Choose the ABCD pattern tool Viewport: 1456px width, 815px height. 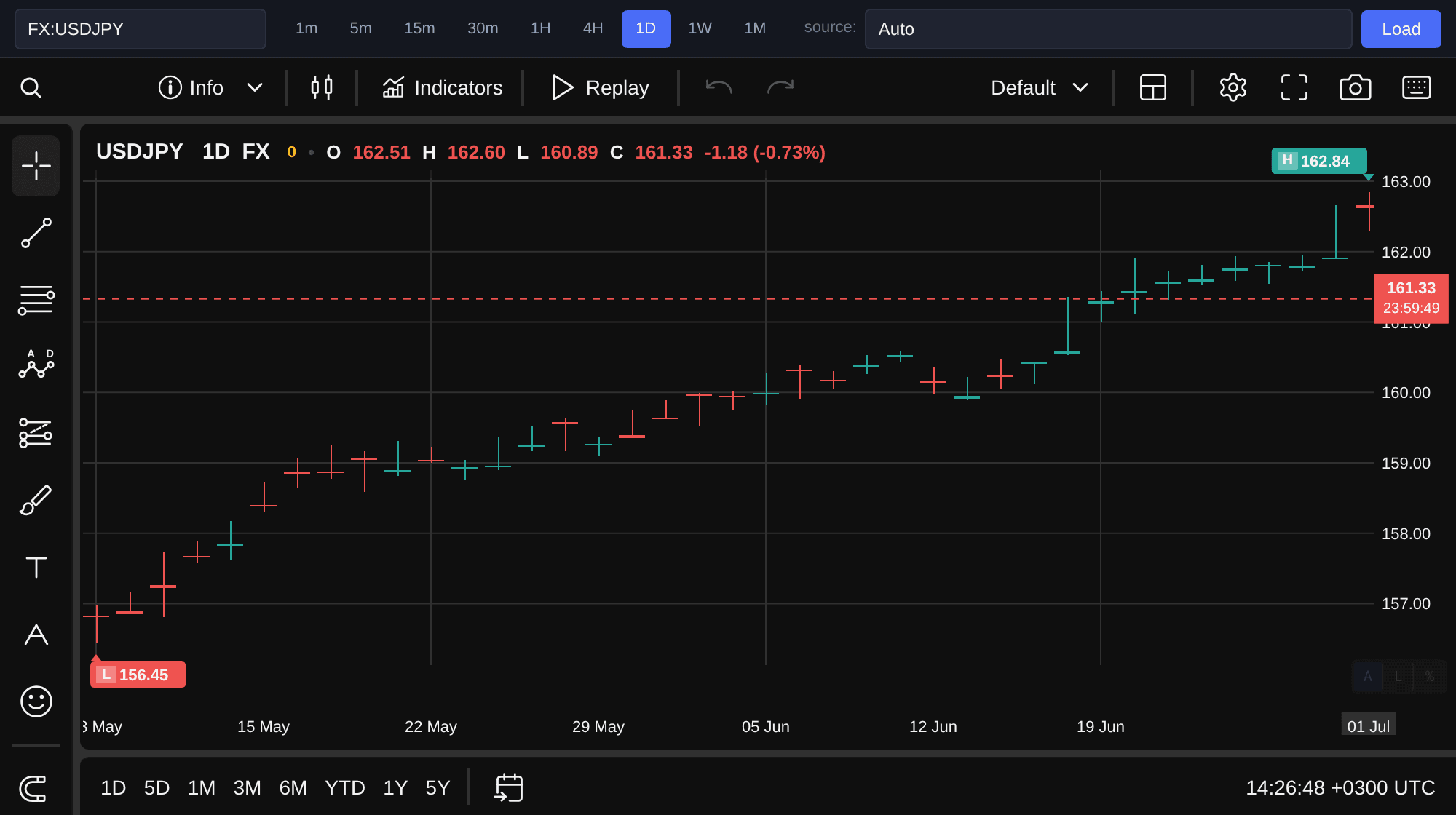click(x=36, y=364)
